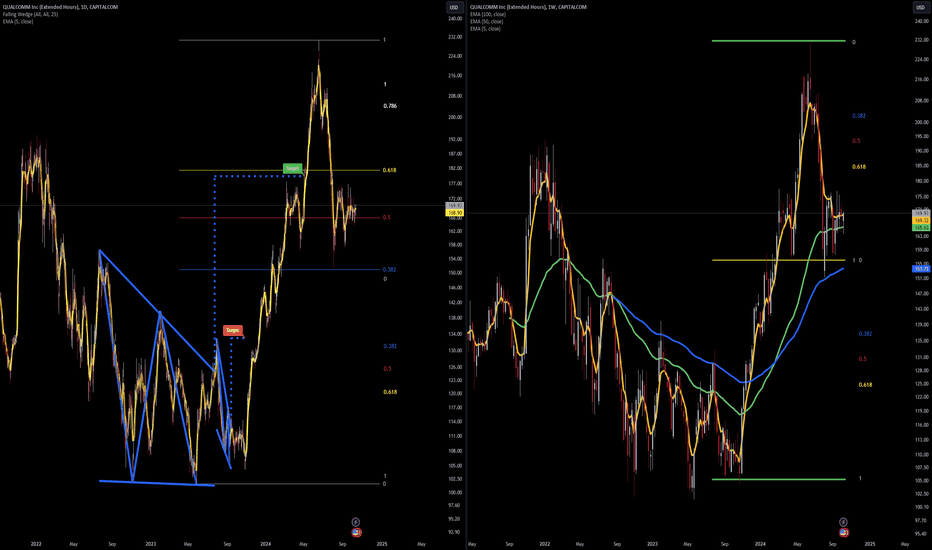
Task: Select EMA (5, close) legend on daily chart
Action: coord(18,21)
